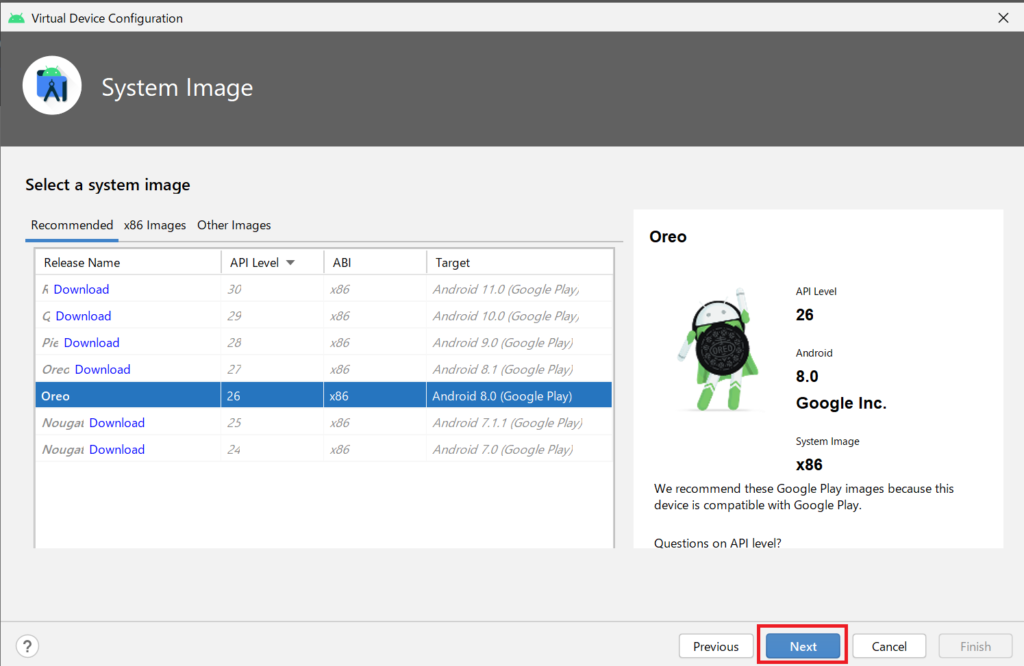Image resolution: width=1024 pixels, height=666 pixels.
Task: Click the Android 7.0 (Google Play) target cell
Action: [519, 450]
